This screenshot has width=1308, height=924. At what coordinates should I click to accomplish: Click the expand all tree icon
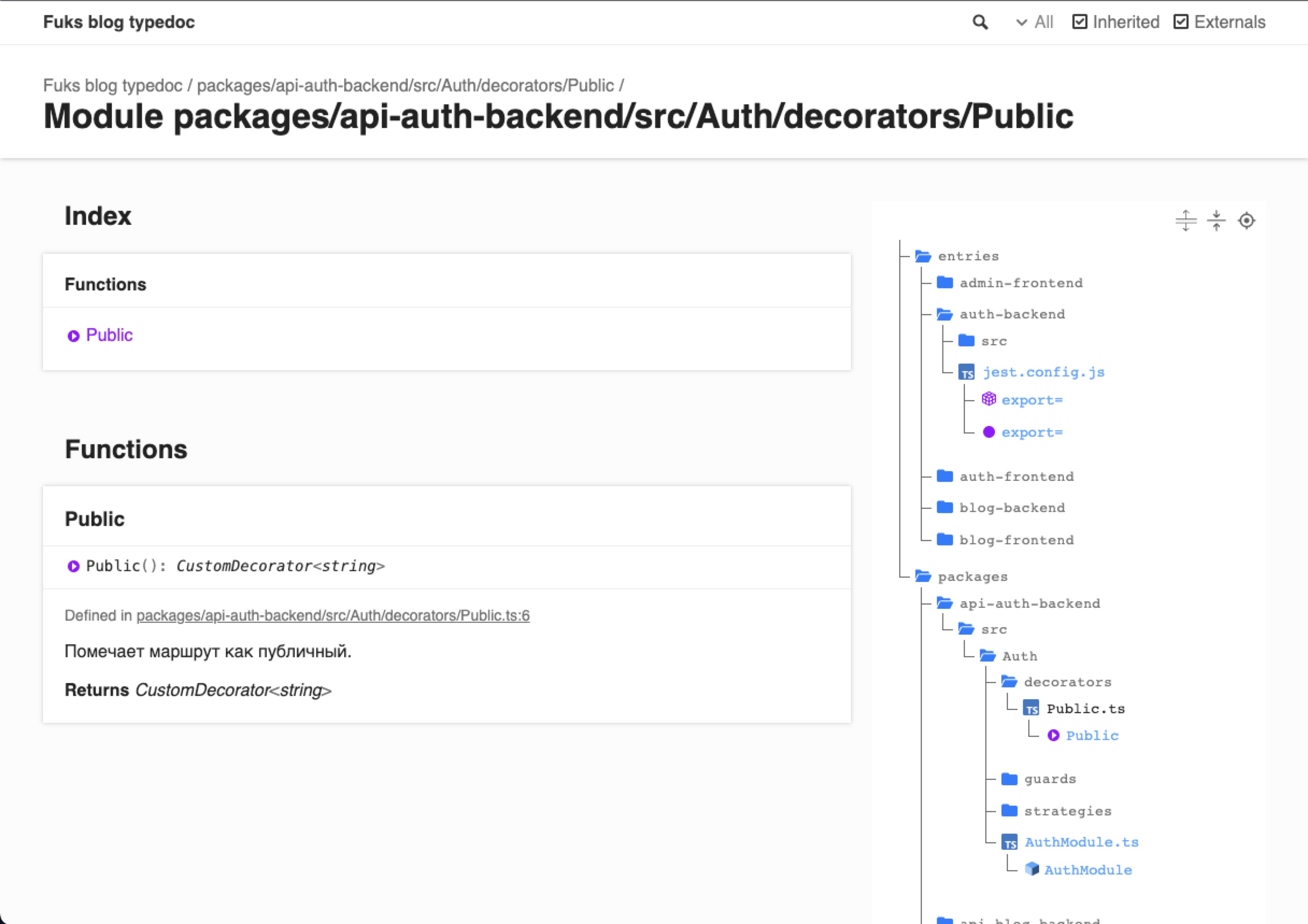[x=1185, y=221]
